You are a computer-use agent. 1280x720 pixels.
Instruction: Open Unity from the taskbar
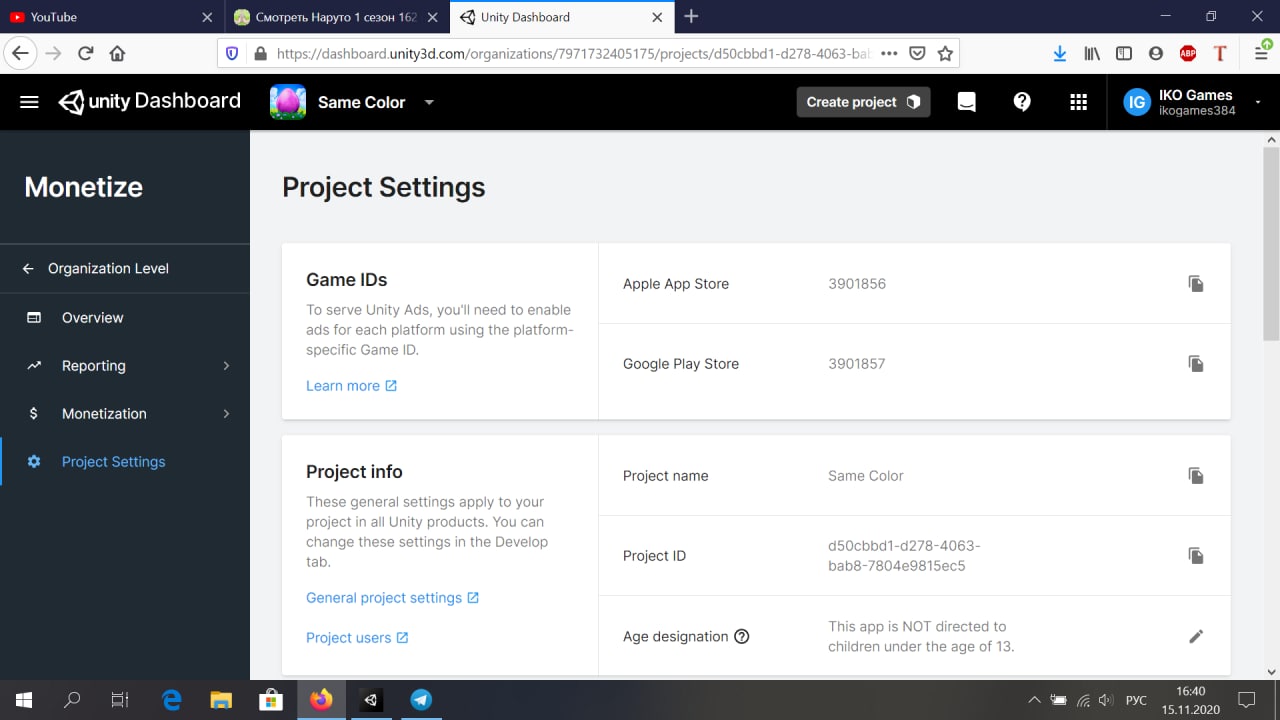pos(371,700)
